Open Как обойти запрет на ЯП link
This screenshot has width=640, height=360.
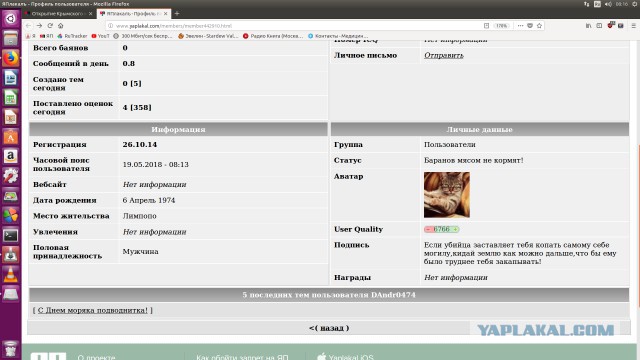[242, 357]
